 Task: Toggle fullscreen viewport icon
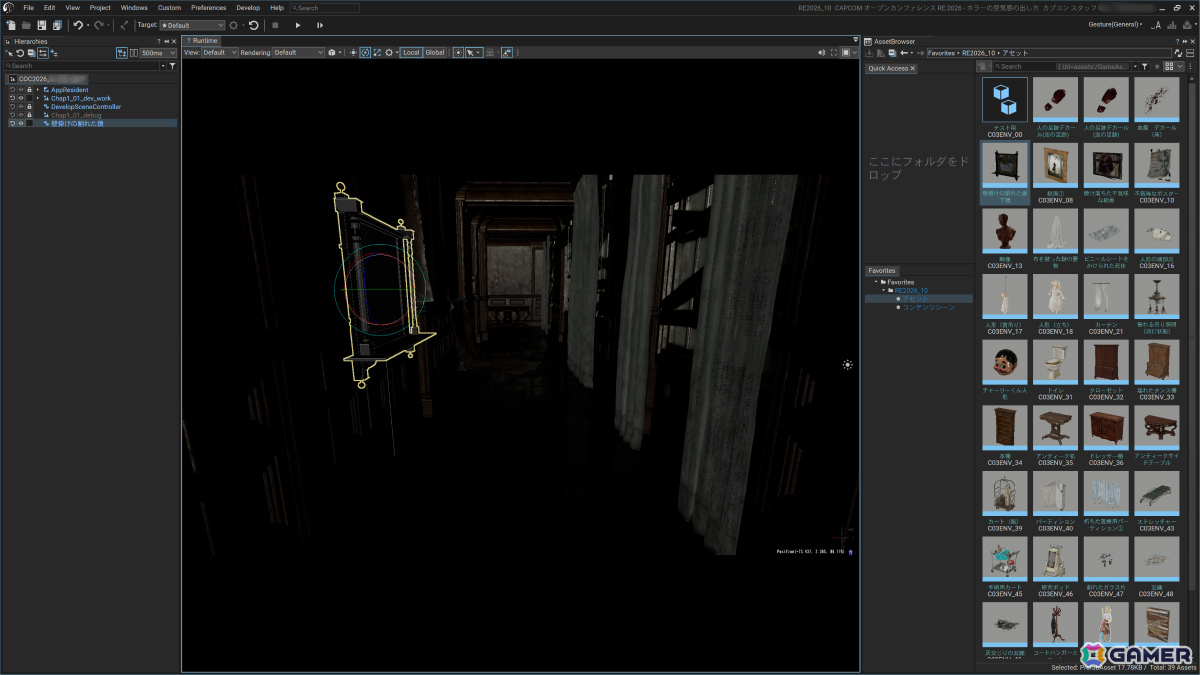(x=833, y=52)
